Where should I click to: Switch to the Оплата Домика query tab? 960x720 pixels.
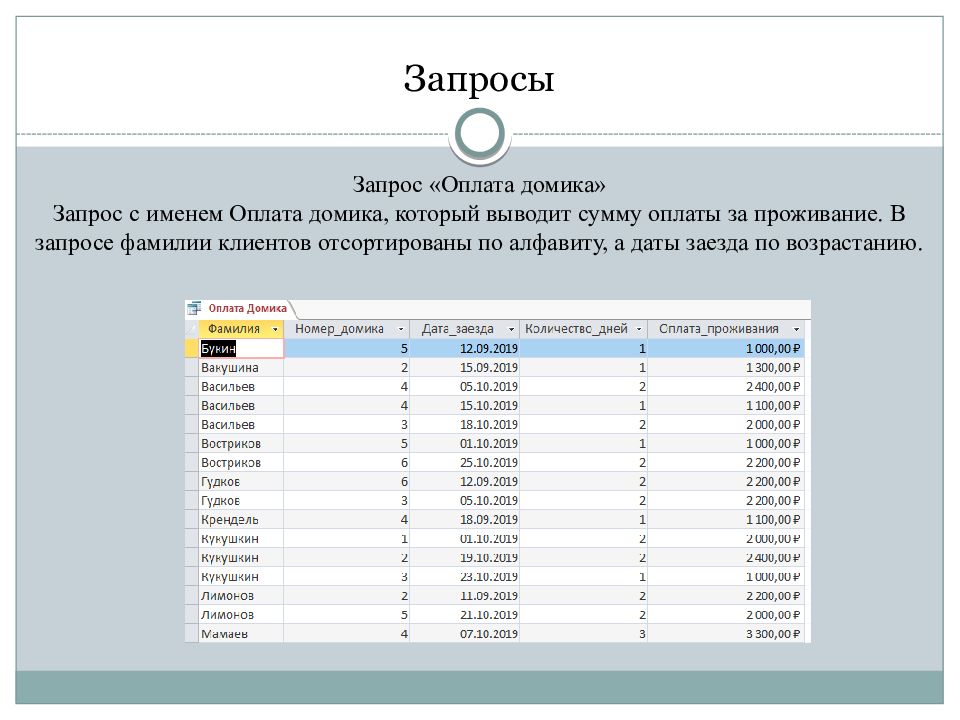[247, 309]
